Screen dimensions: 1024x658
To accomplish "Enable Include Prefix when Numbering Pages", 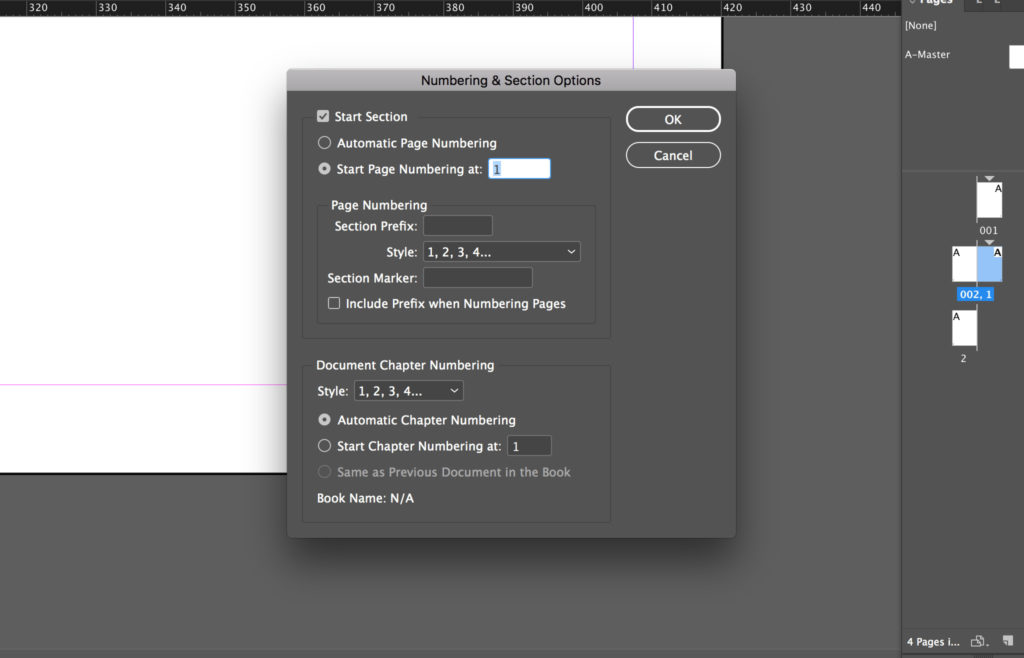I will [334, 304].
